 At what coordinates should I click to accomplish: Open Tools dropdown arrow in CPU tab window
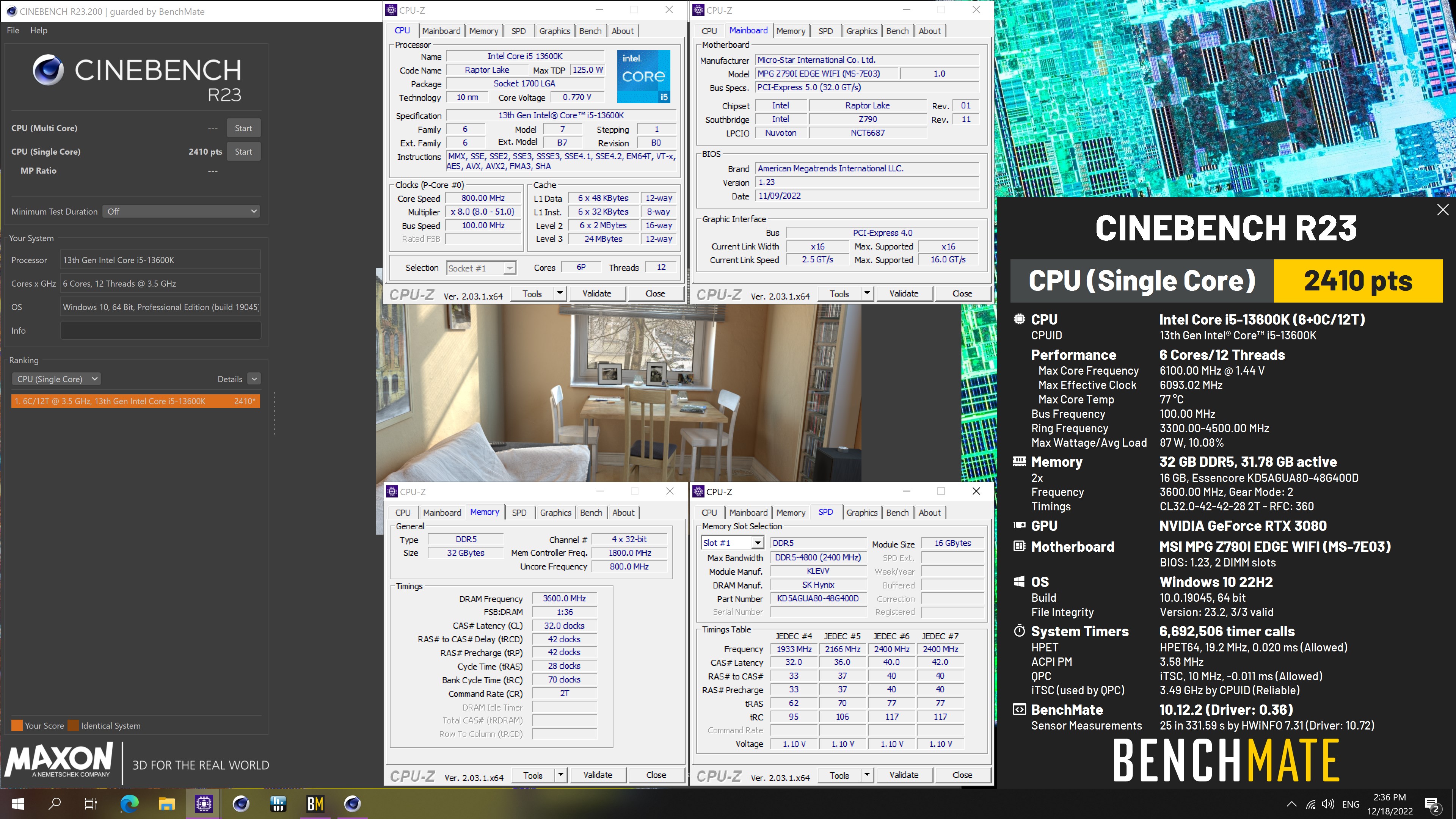(560, 293)
